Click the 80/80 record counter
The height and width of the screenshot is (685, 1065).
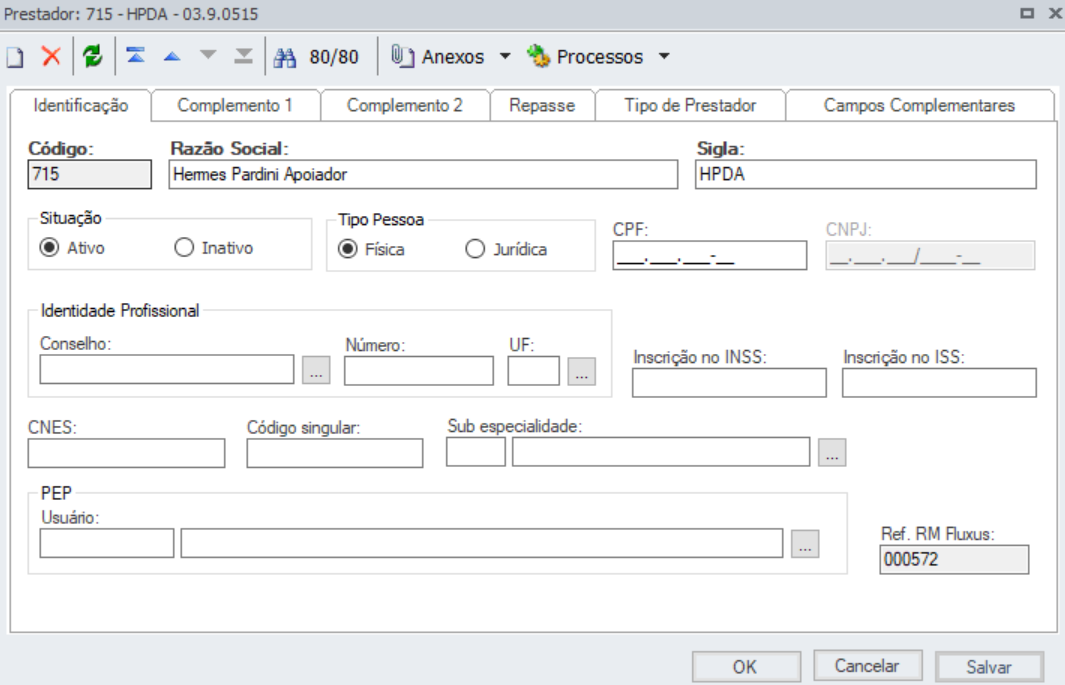point(334,57)
